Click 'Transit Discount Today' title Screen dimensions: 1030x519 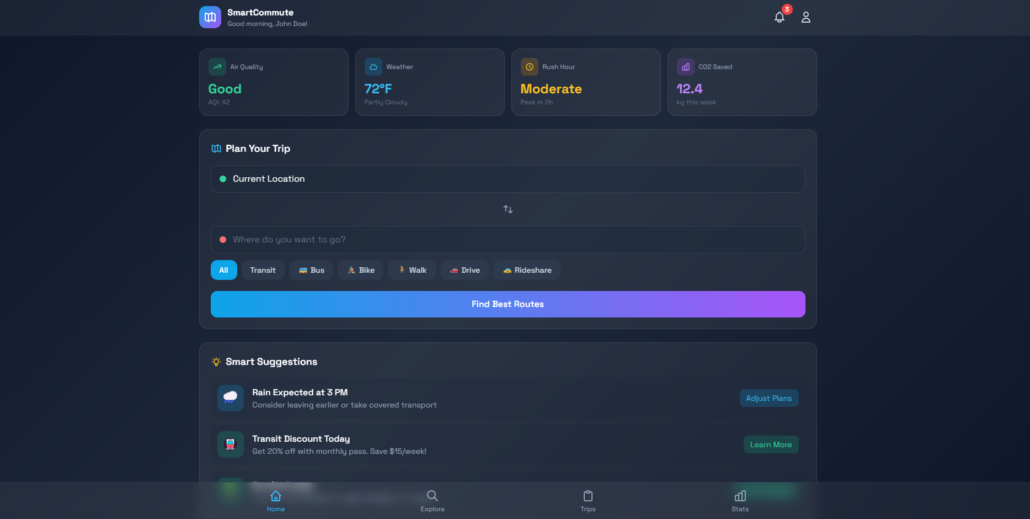click(301, 439)
